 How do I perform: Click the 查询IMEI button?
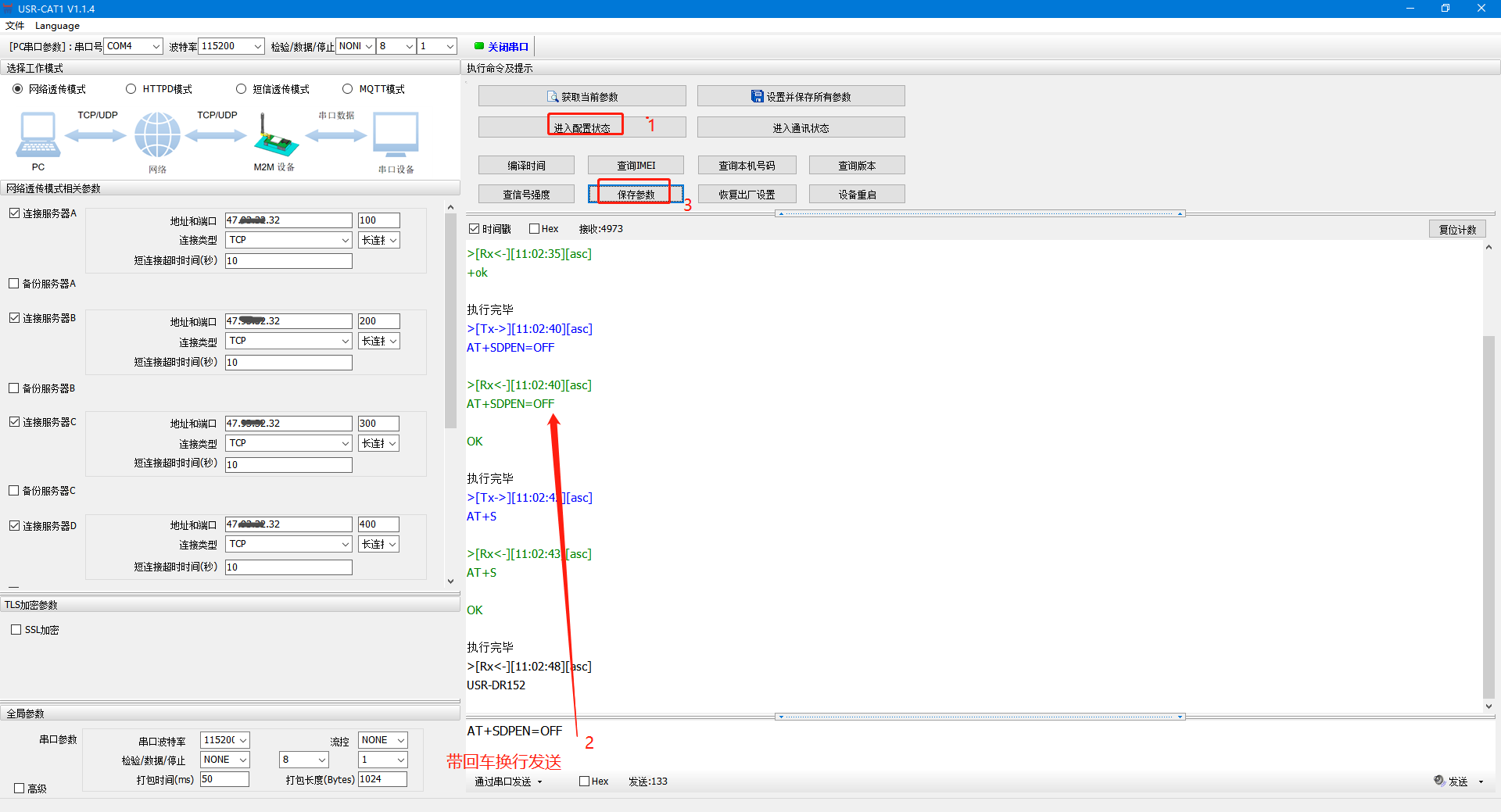point(636,166)
